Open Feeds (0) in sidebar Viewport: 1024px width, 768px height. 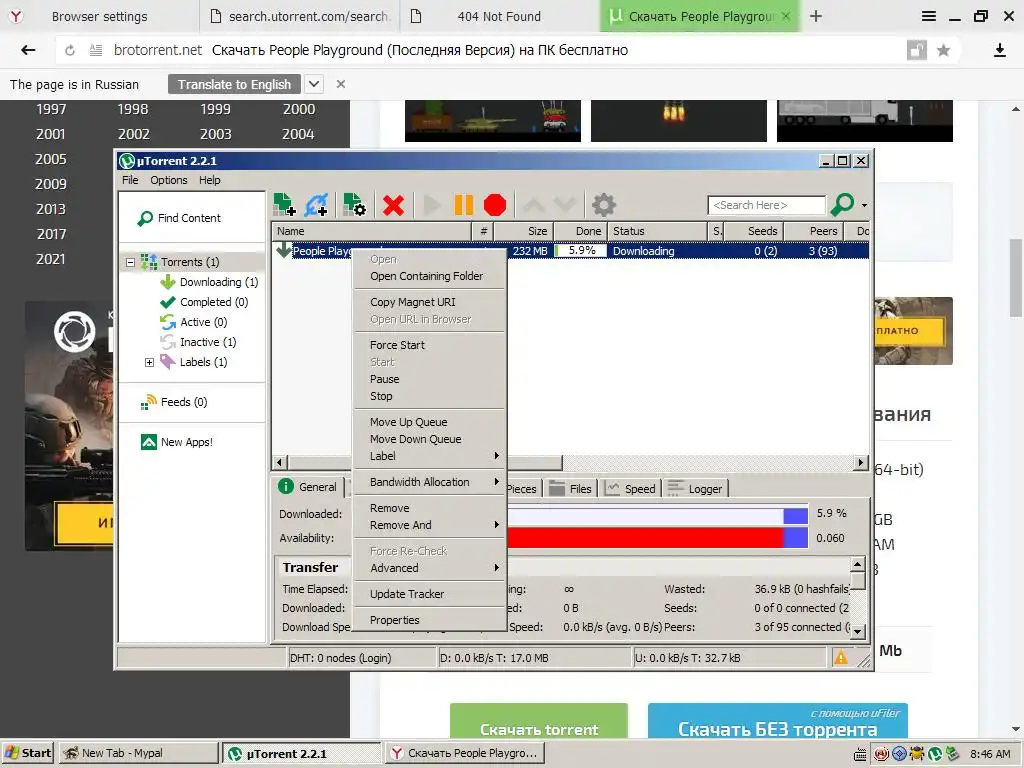pos(174,402)
